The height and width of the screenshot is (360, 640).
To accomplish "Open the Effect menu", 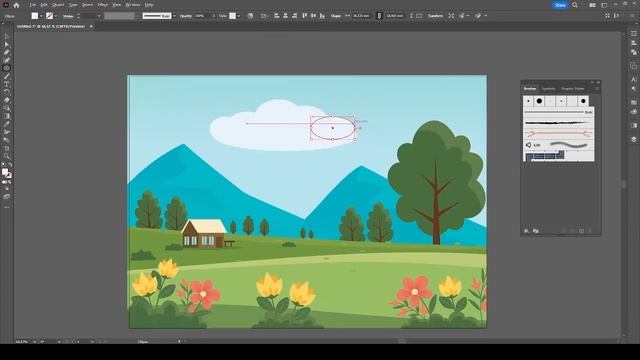I will pos(102,5).
